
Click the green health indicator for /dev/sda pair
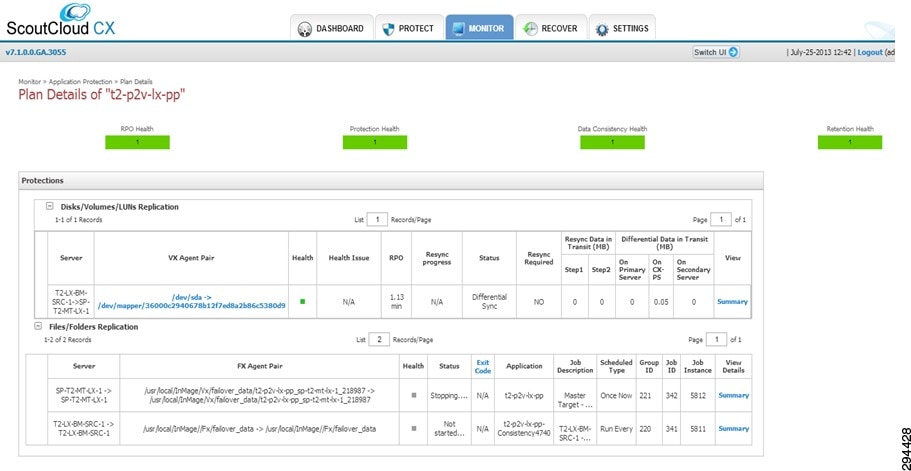303,301
